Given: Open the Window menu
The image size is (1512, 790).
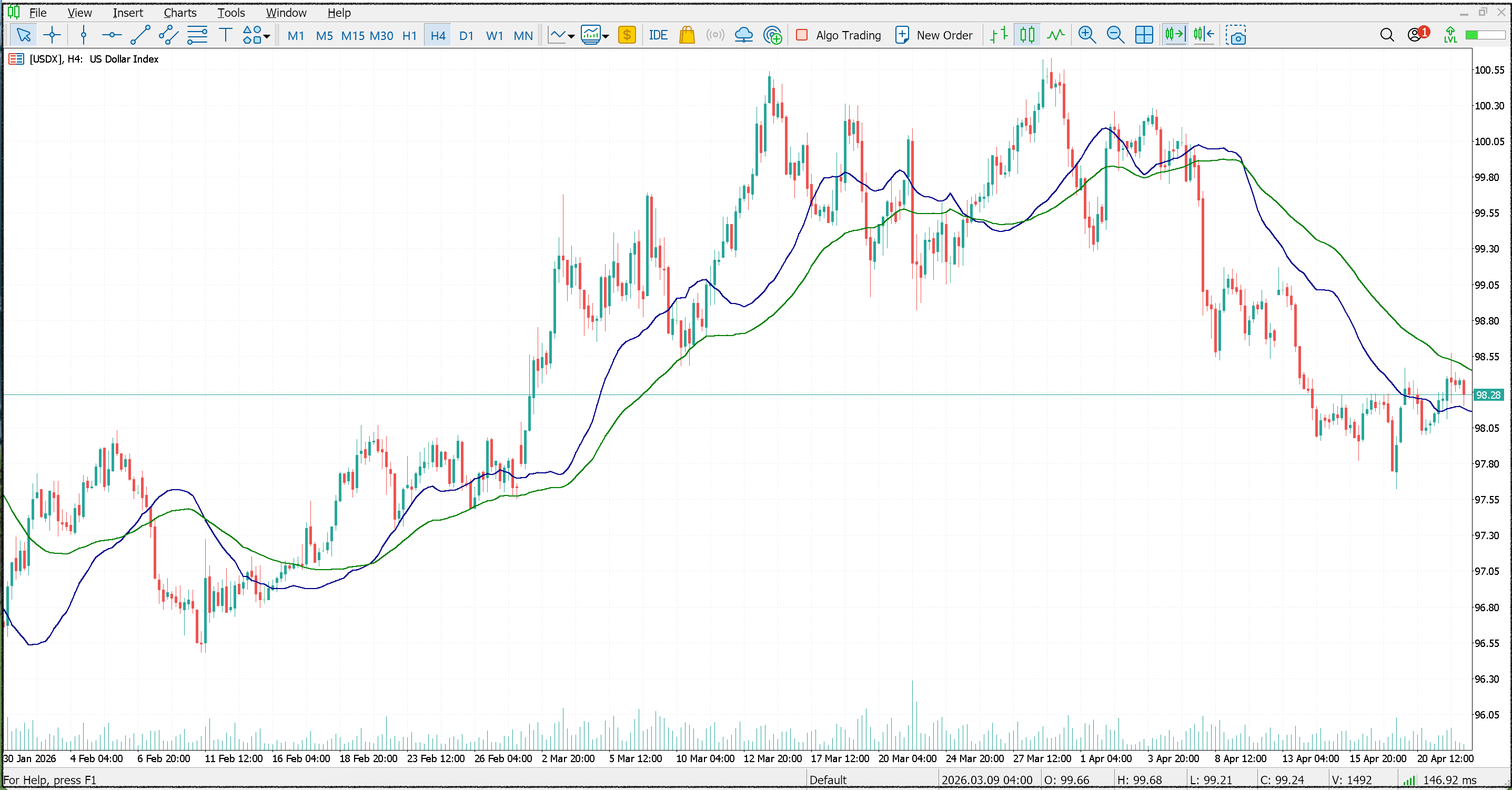Looking at the screenshot, I should click(x=286, y=12).
